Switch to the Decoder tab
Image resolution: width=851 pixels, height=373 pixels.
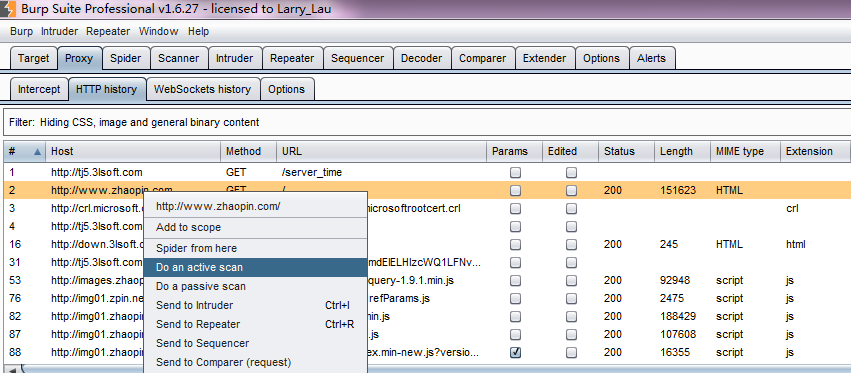point(421,58)
